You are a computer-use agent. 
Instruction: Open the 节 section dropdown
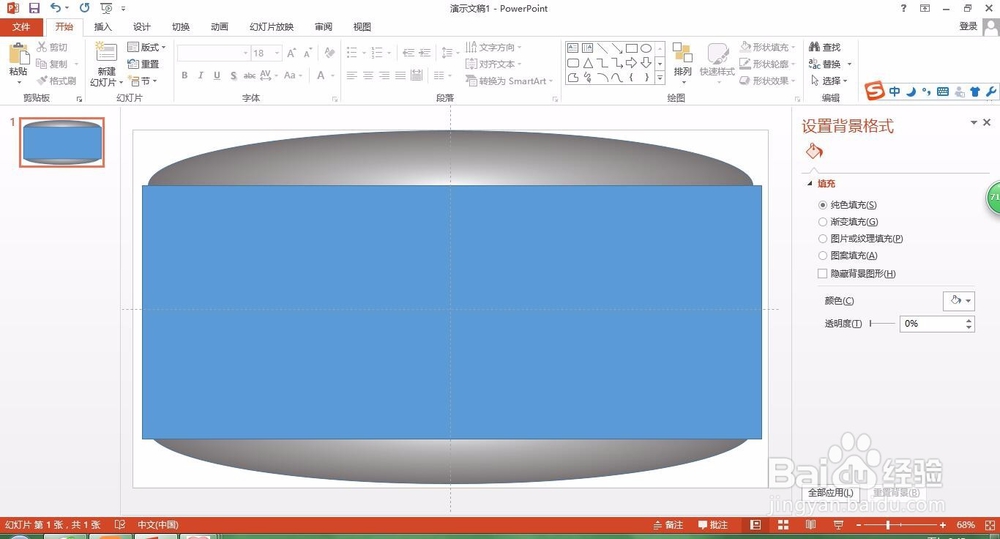pyautogui.click(x=143, y=81)
